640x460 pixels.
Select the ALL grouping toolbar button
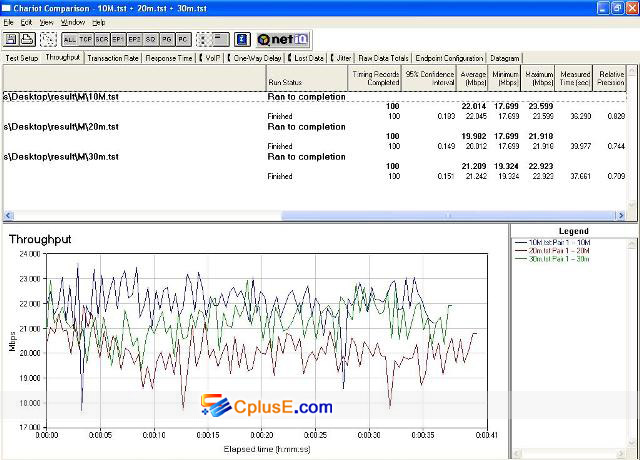[69, 40]
